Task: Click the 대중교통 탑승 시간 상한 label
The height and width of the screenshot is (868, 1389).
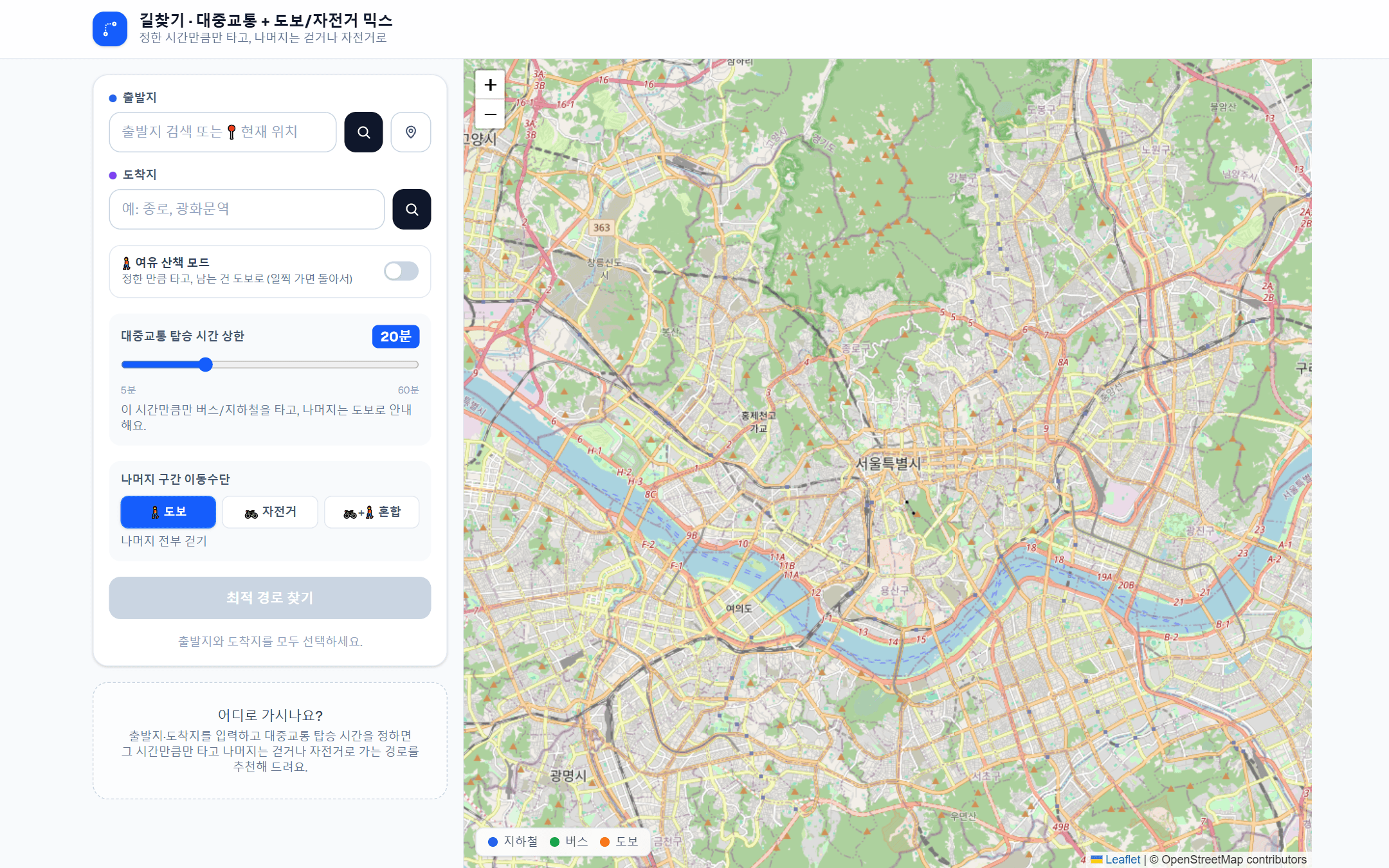Action: click(183, 336)
